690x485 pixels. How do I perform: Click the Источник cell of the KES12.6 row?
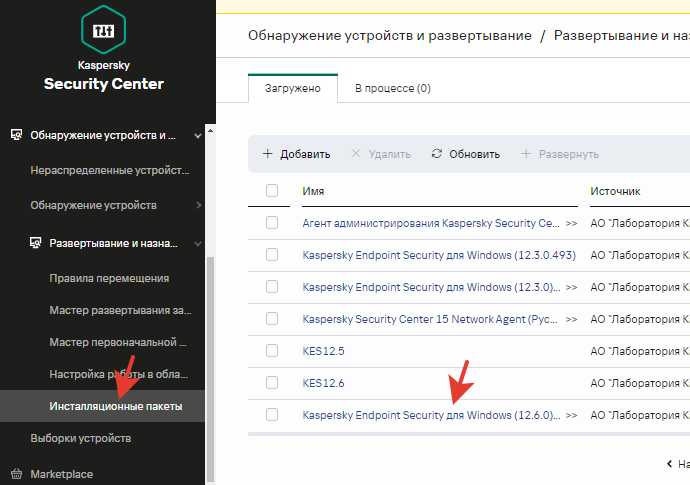point(640,383)
